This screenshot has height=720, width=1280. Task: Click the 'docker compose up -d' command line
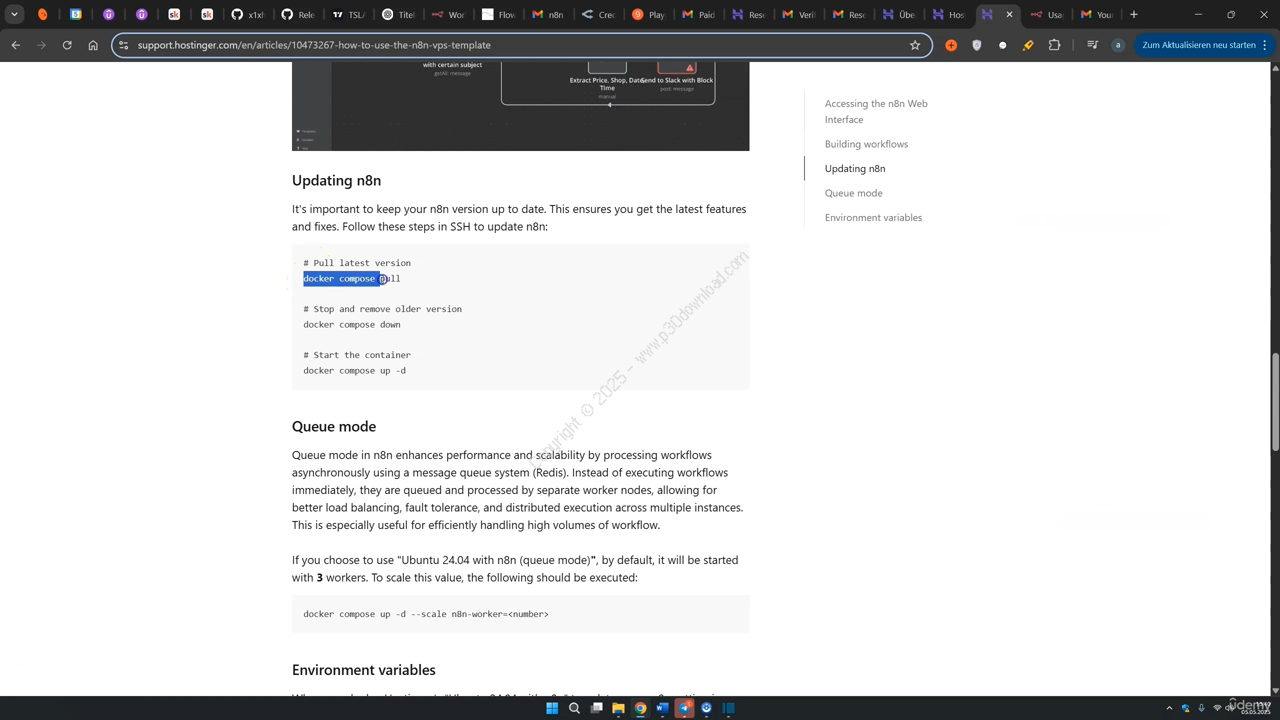pos(355,371)
